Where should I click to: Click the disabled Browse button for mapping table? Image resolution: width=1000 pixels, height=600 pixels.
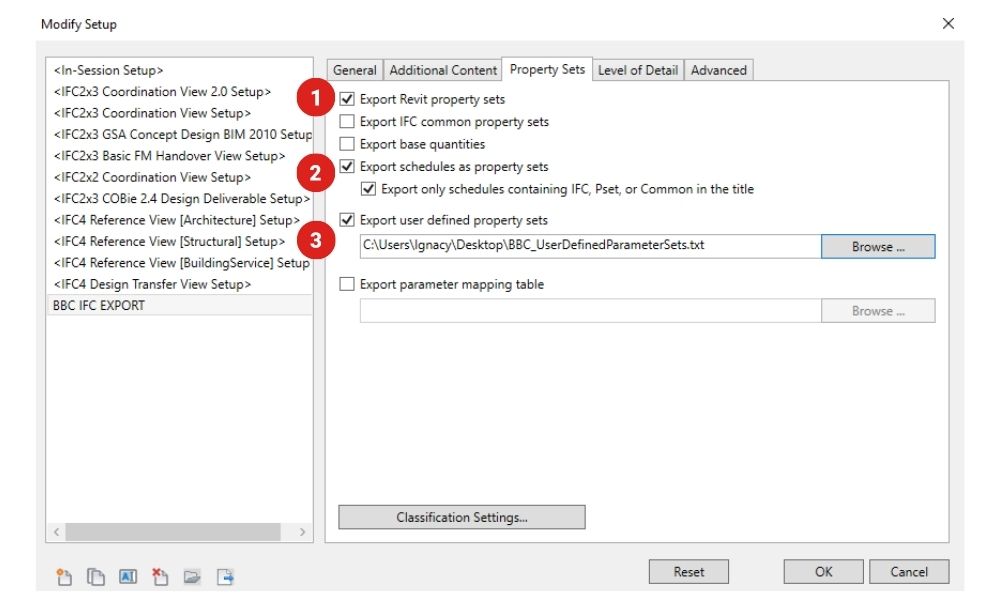pos(878,311)
